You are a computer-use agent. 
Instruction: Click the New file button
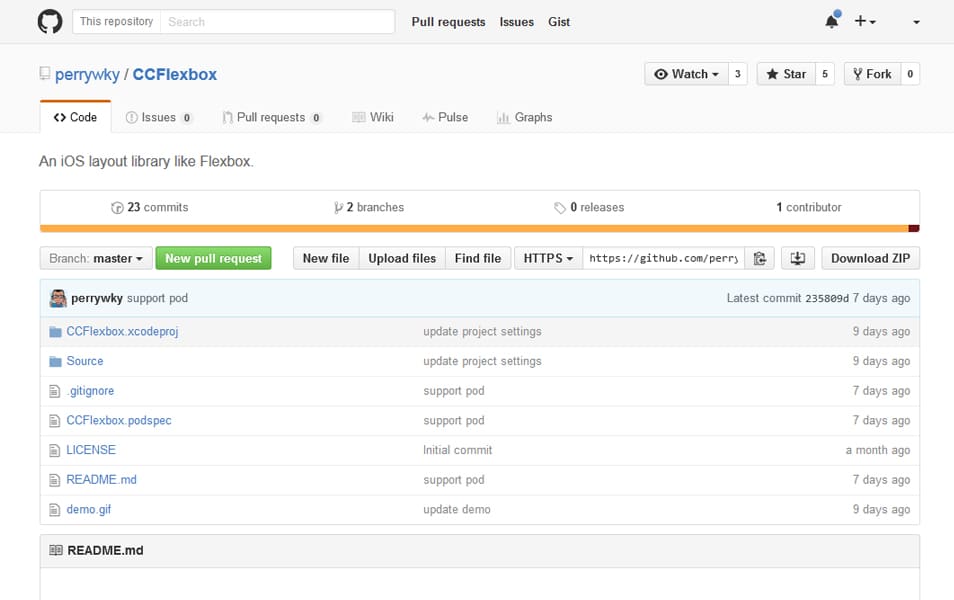click(x=326, y=258)
